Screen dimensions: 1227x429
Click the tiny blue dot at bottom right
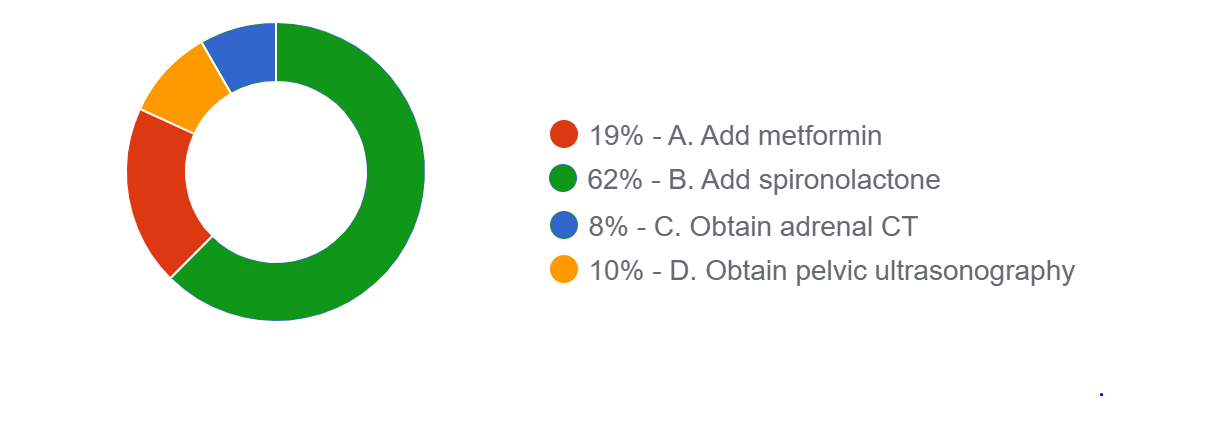[1101, 394]
